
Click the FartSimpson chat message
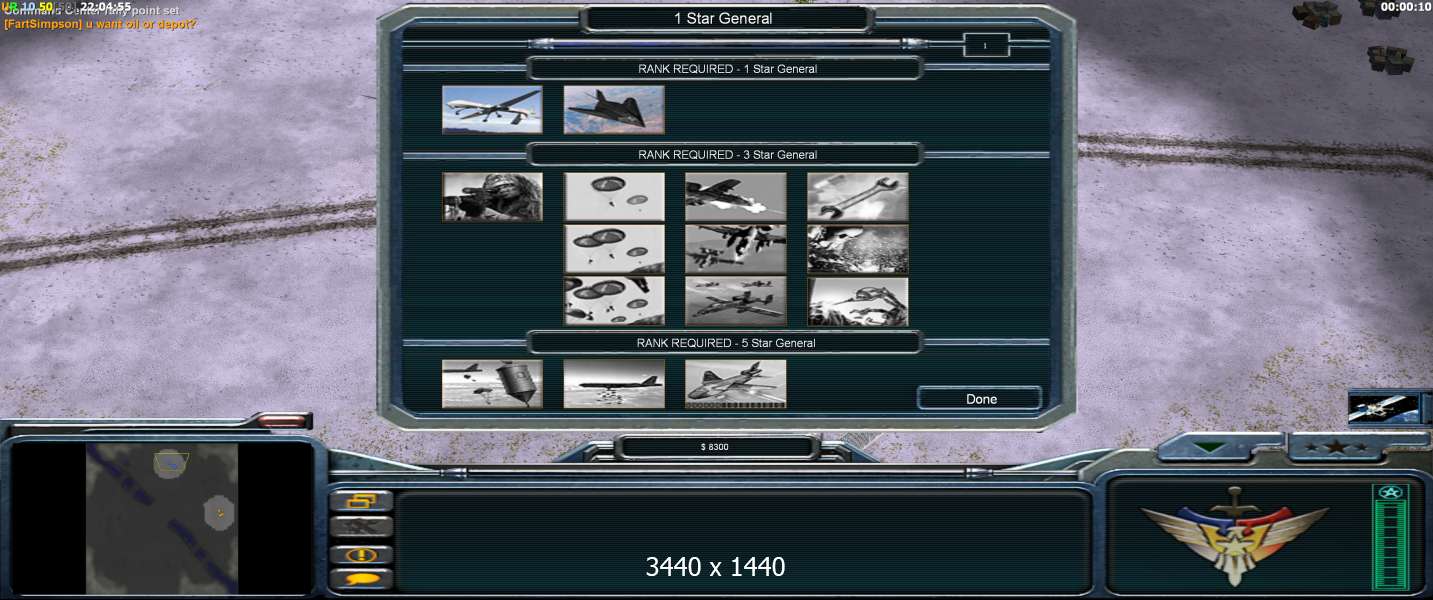(x=100, y=23)
